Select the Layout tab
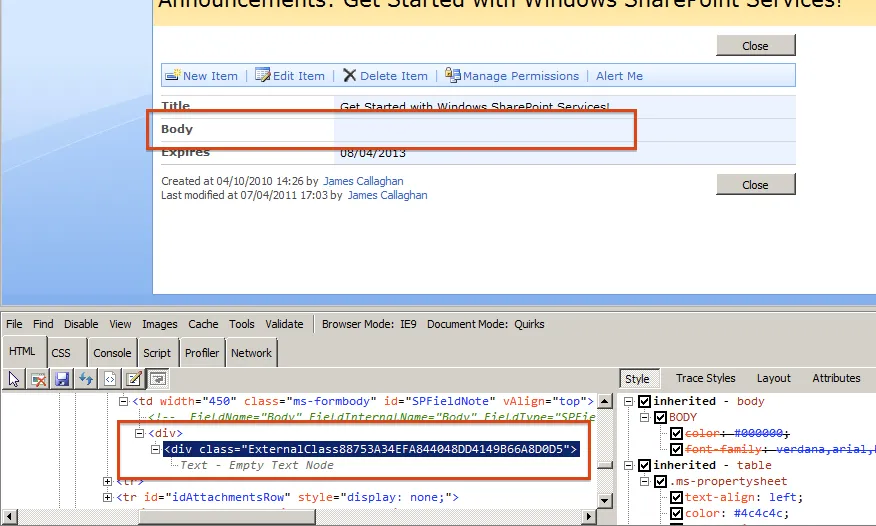 point(774,378)
